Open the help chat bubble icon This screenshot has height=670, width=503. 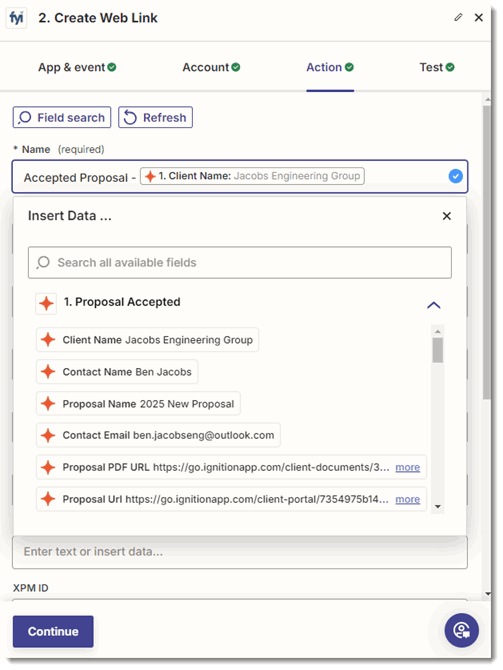462,630
